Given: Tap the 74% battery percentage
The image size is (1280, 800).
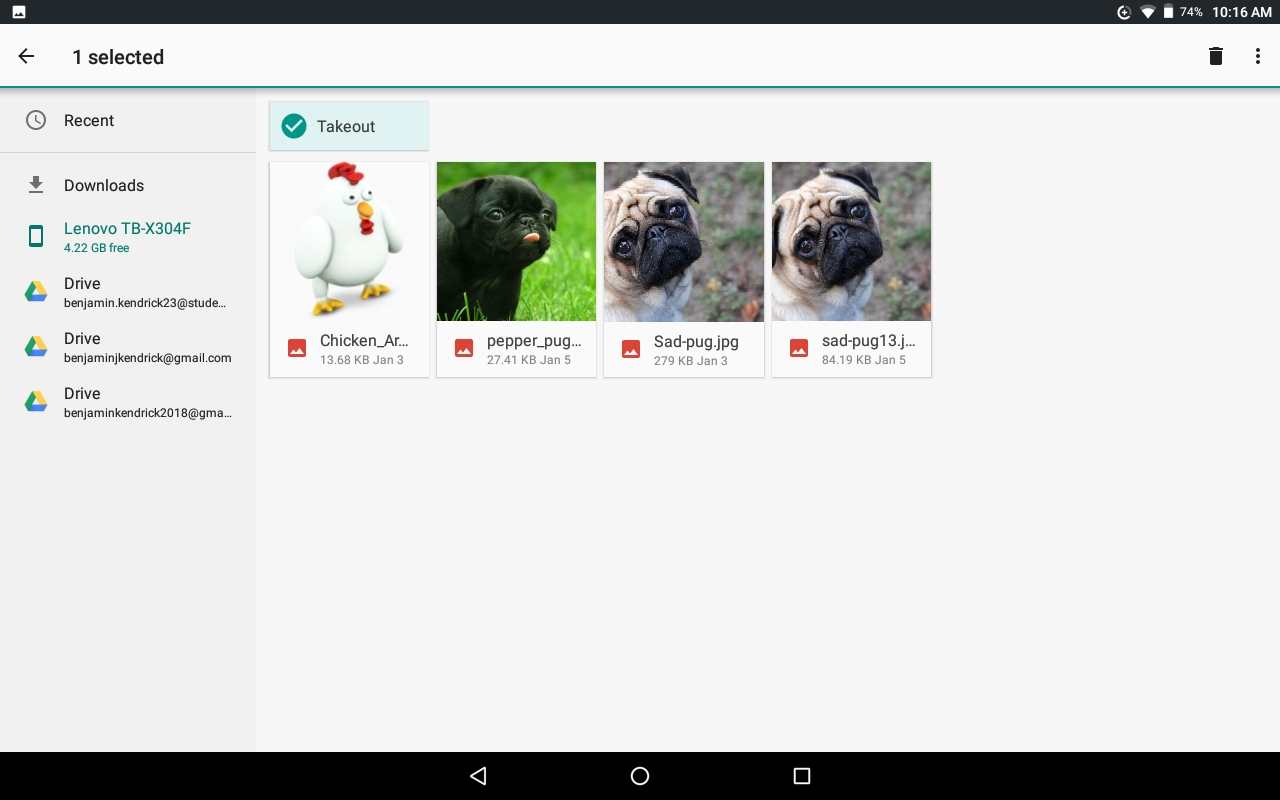Looking at the screenshot, I should tap(1191, 12).
